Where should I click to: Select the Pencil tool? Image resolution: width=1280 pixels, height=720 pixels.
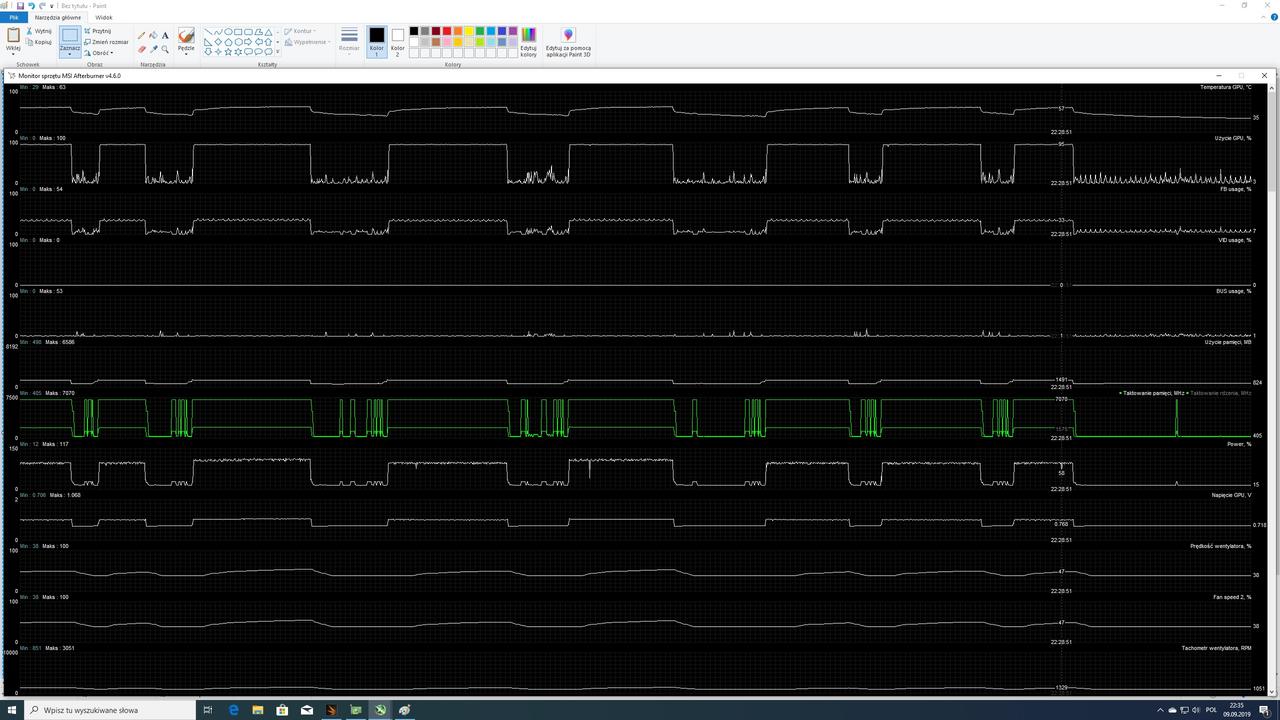tap(141, 35)
